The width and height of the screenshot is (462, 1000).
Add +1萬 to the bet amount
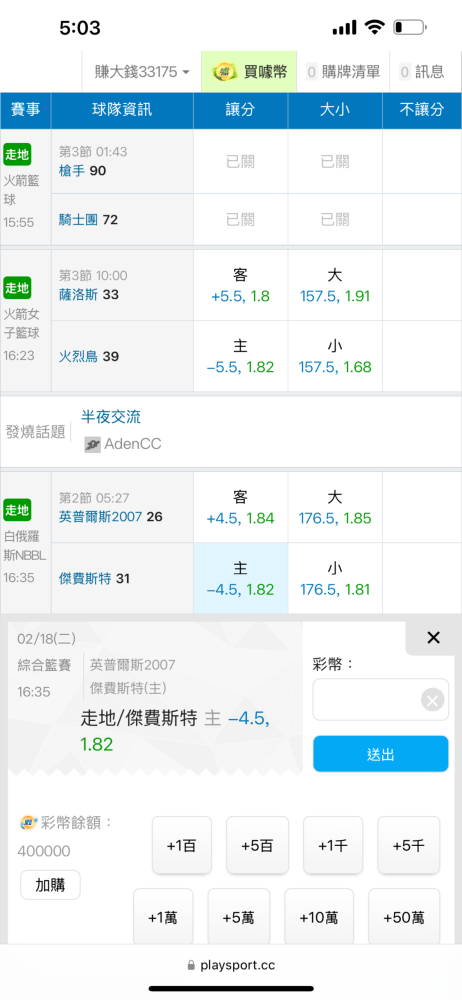[x=163, y=917]
